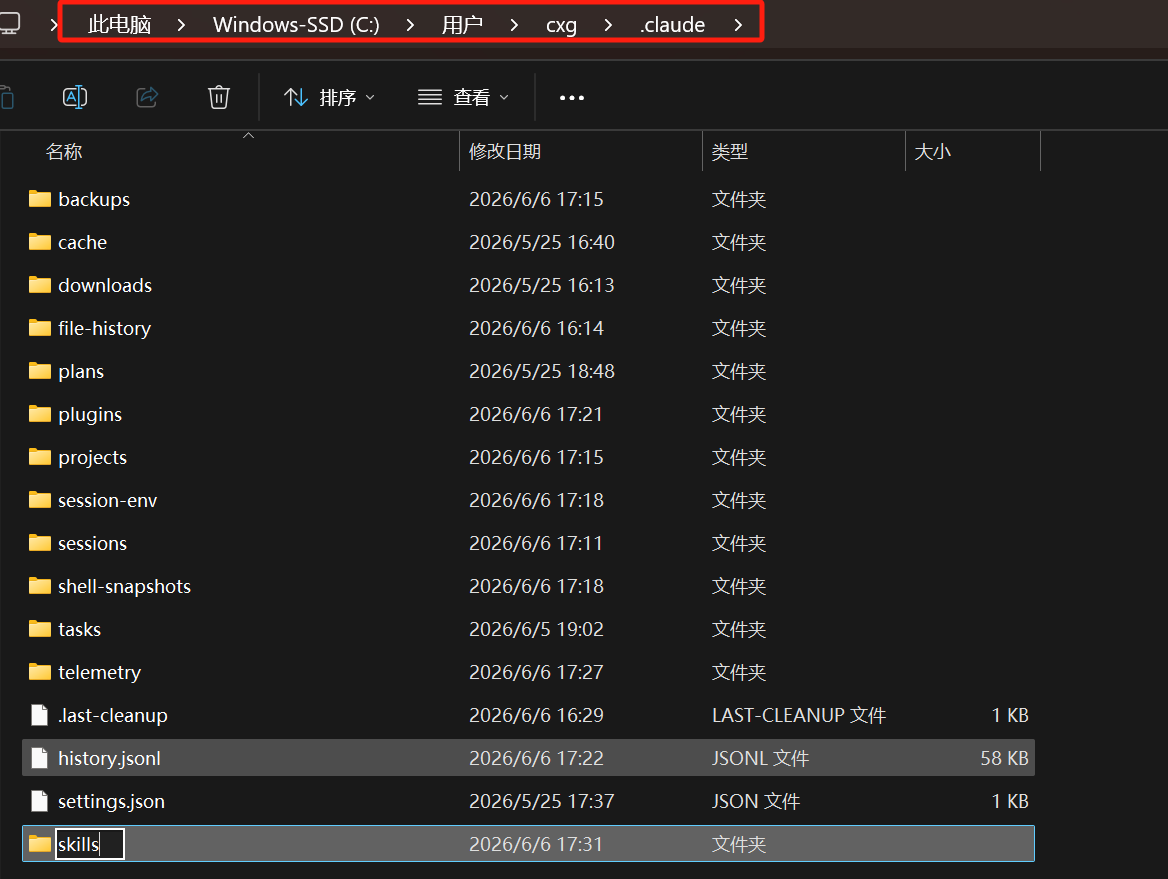
Task: Click the 58 KB size of history.jsonl
Action: 1004,758
